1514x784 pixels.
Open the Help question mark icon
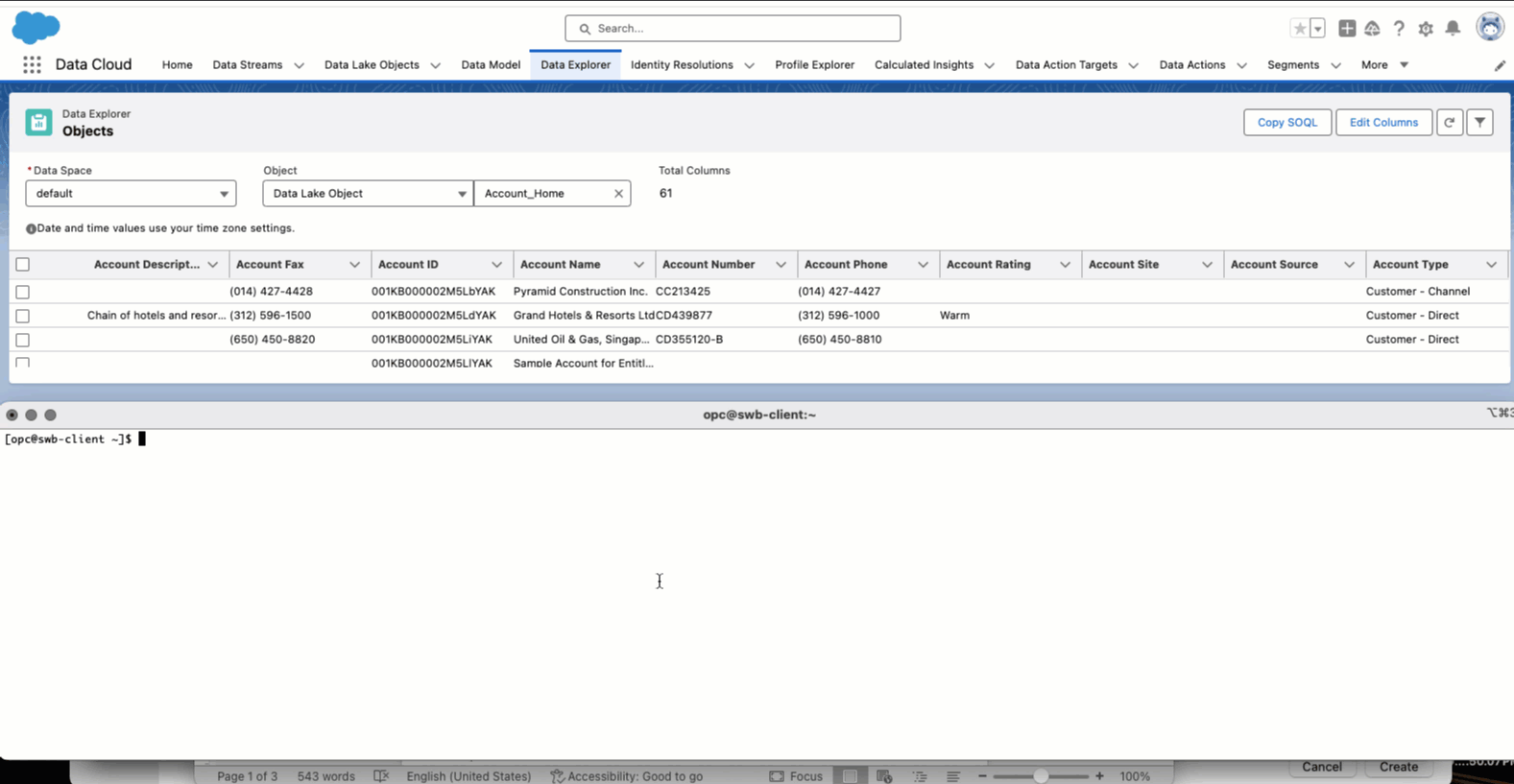tap(1399, 29)
